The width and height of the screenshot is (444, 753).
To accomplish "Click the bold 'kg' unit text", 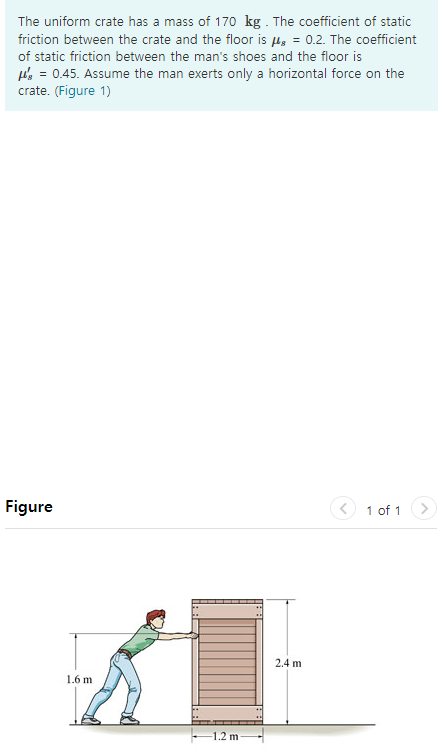I will [x=253, y=22].
